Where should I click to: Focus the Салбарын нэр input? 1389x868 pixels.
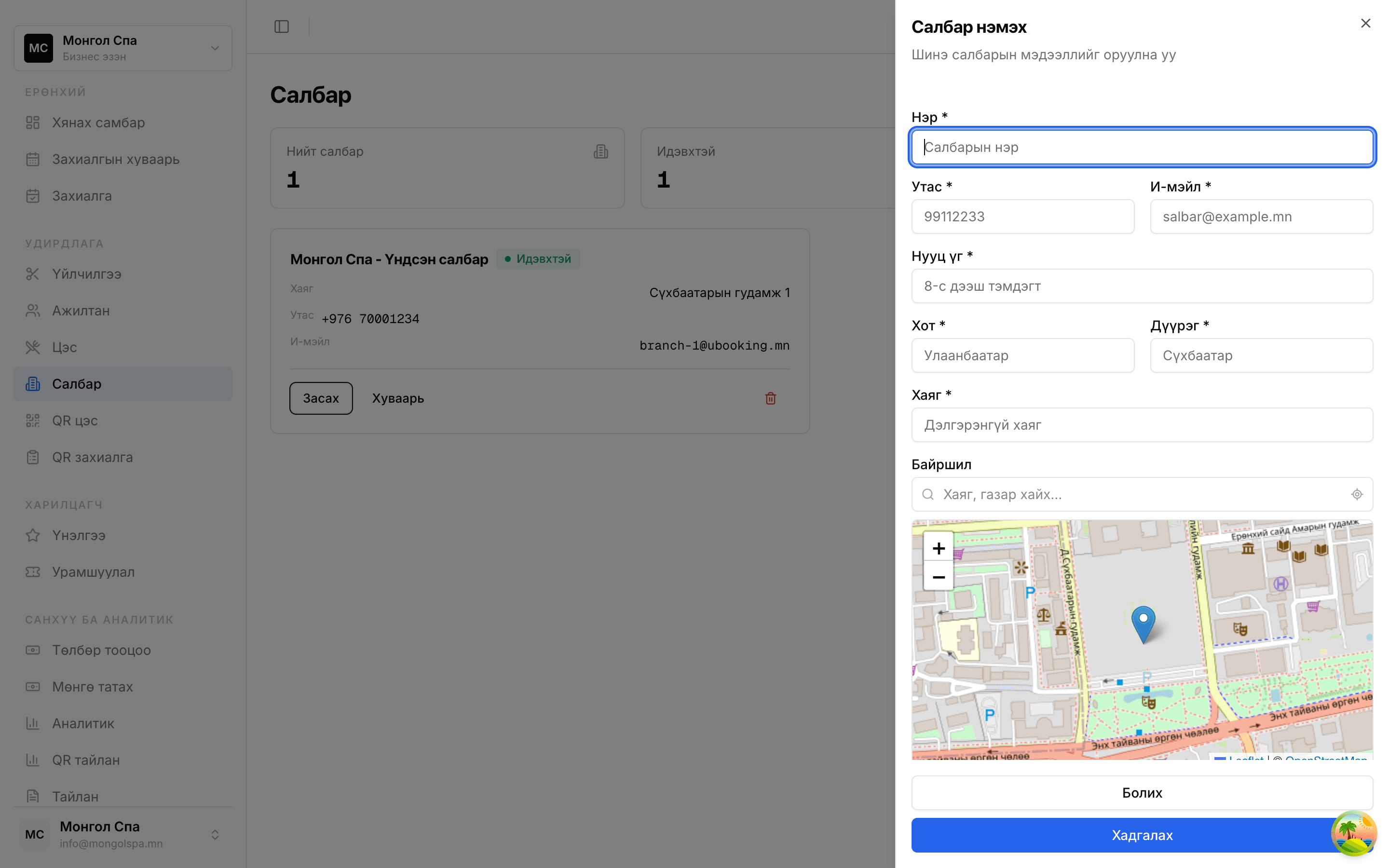click(1142, 147)
